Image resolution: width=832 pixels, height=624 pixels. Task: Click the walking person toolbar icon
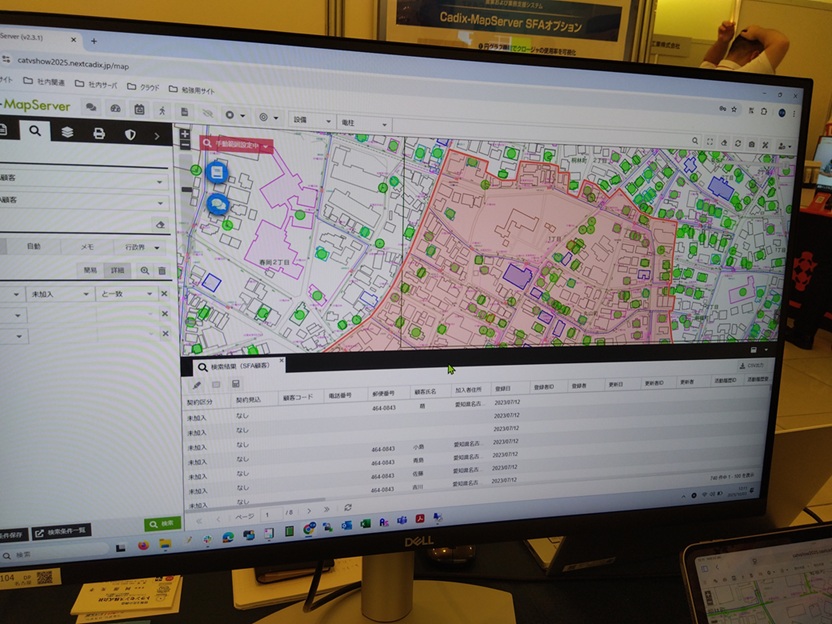(x=162, y=110)
